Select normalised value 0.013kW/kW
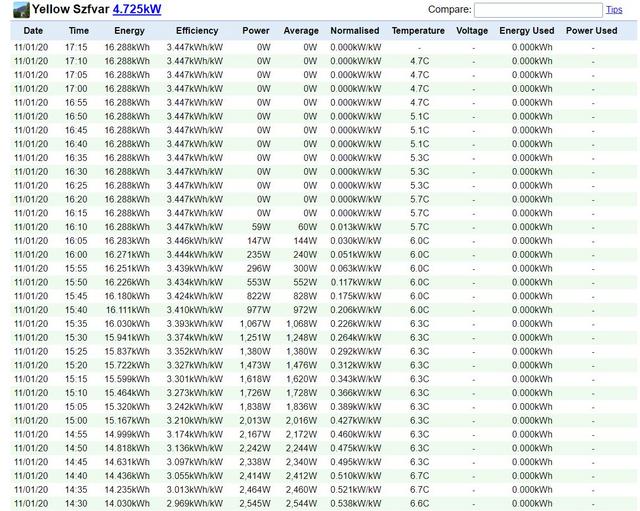 [356, 227]
